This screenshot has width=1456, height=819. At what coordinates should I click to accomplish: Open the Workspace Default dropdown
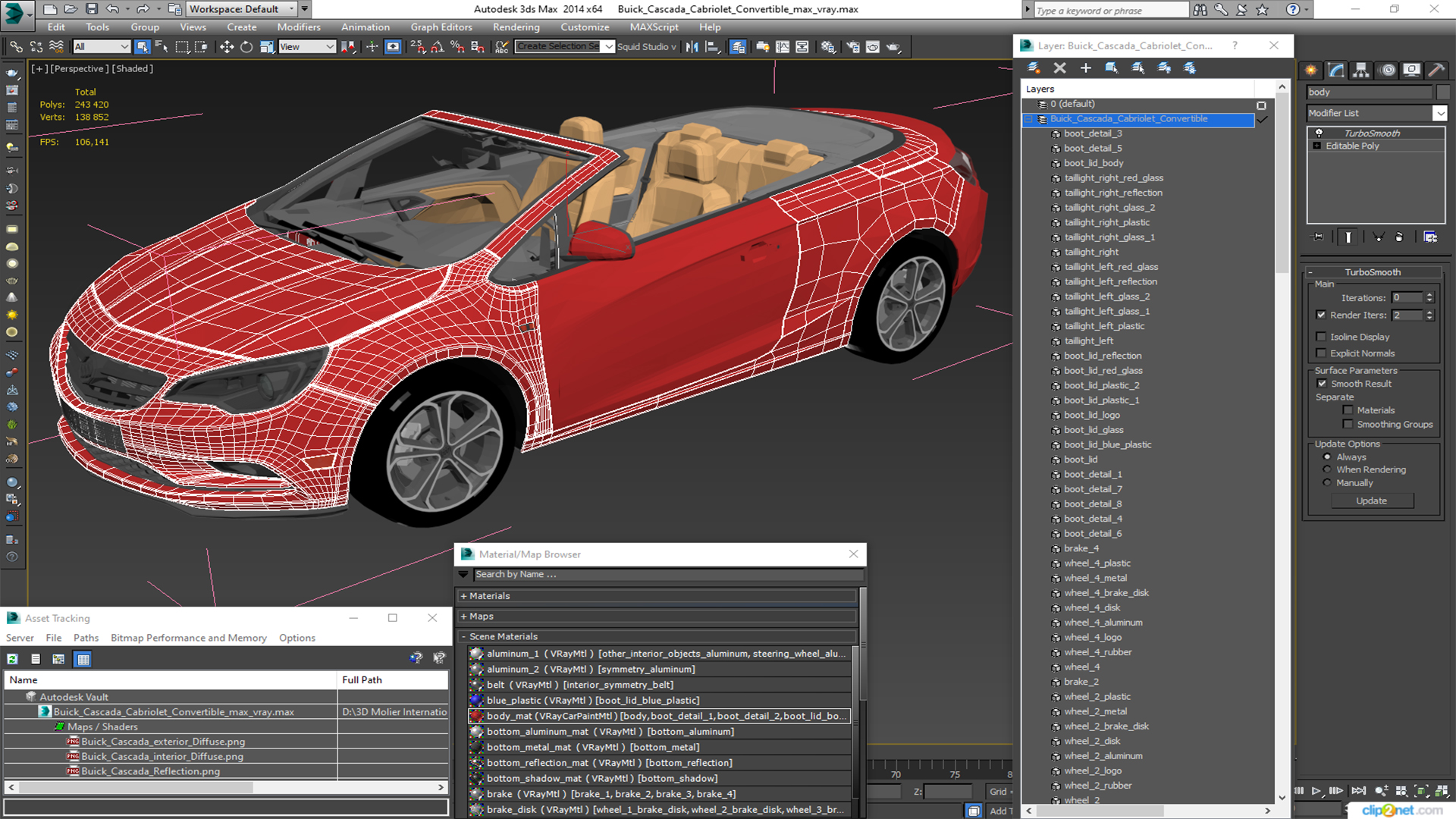coord(243,9)
